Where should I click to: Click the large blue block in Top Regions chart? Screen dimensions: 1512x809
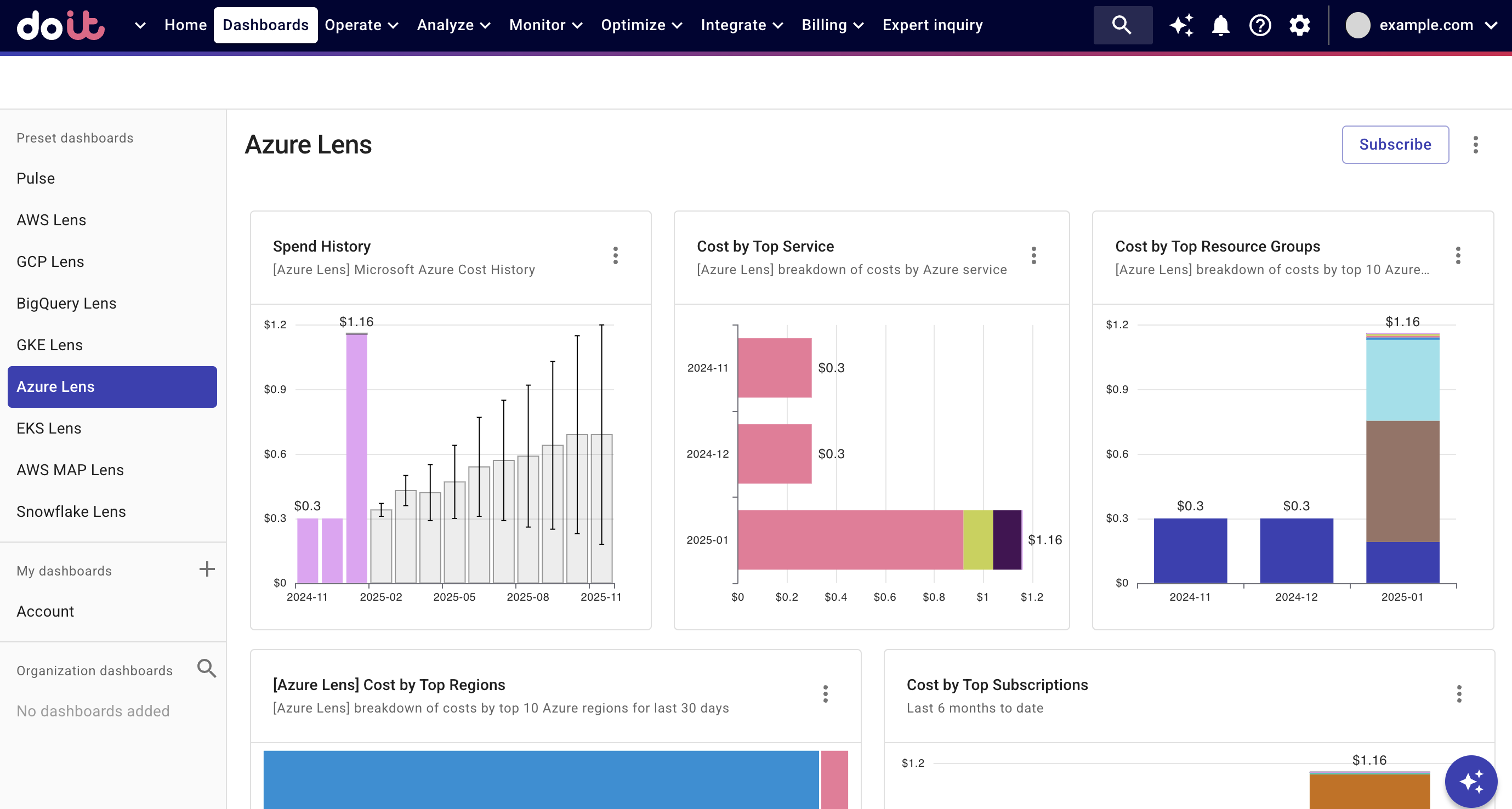(x=541, y=779)
